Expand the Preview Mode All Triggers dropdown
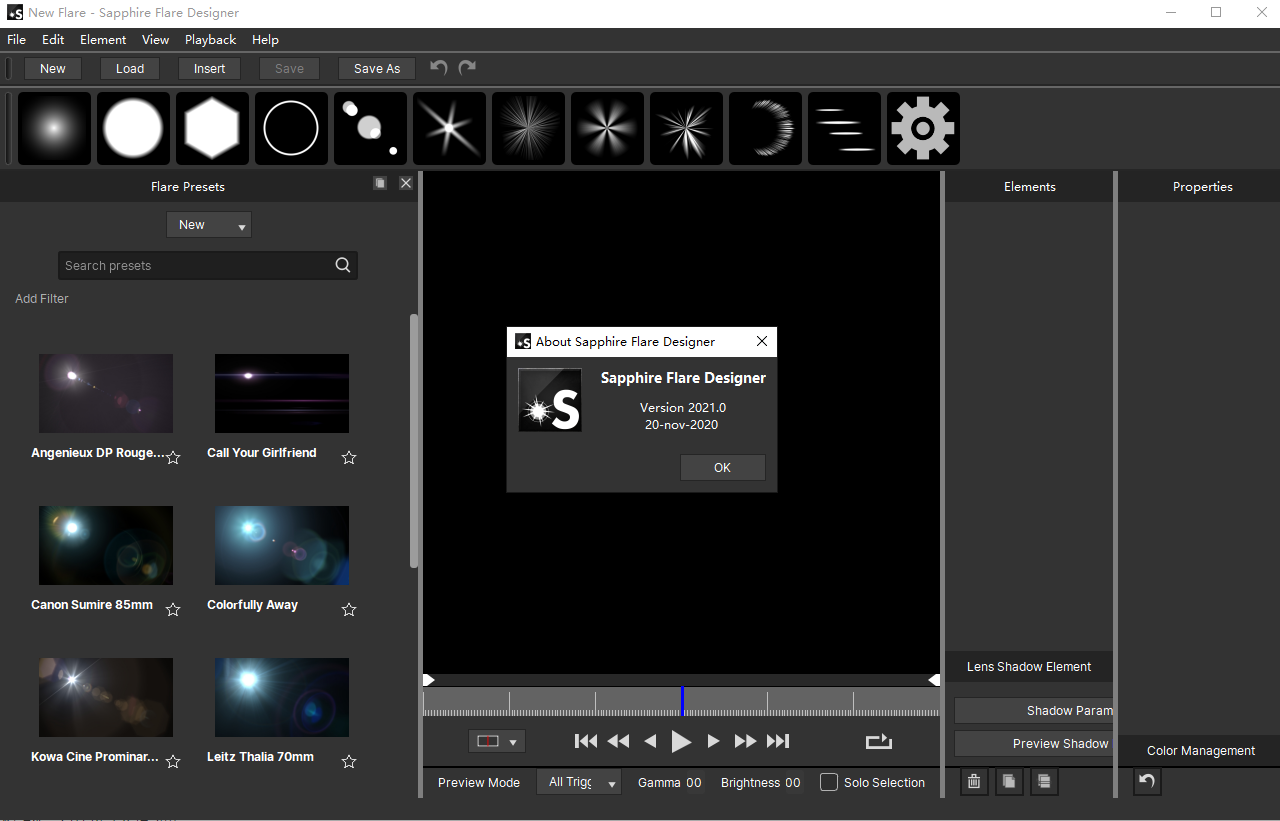Screen dimensions: 1280x821 coord(579,782)
